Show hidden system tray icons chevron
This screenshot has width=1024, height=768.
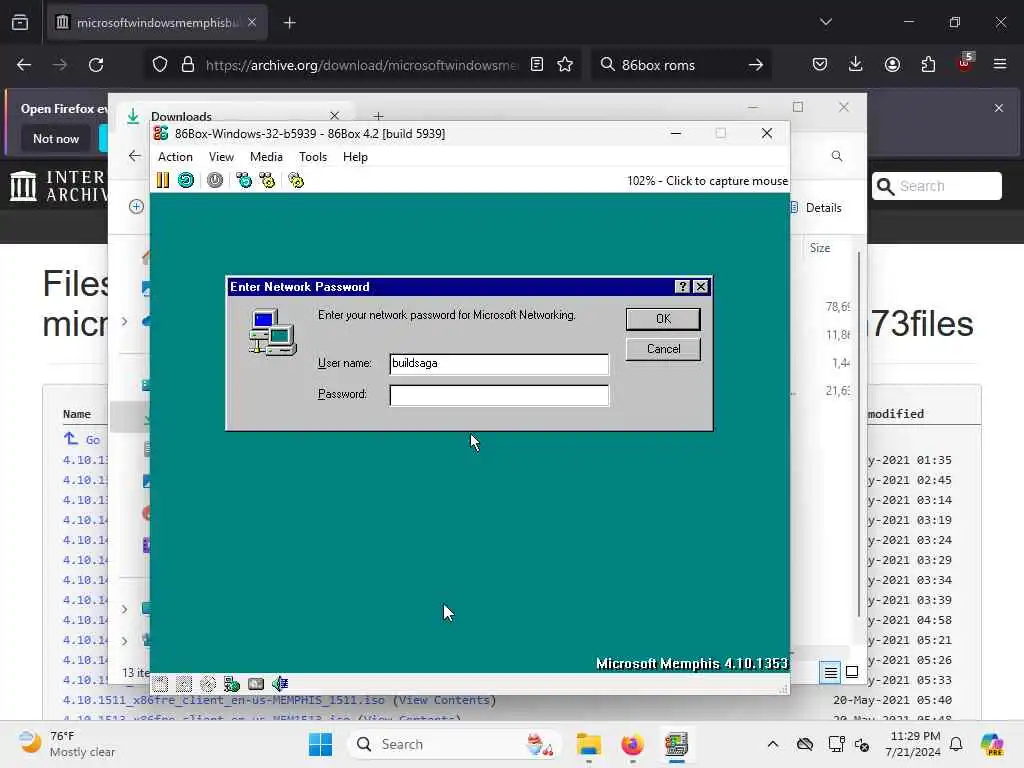click(773, 744)
